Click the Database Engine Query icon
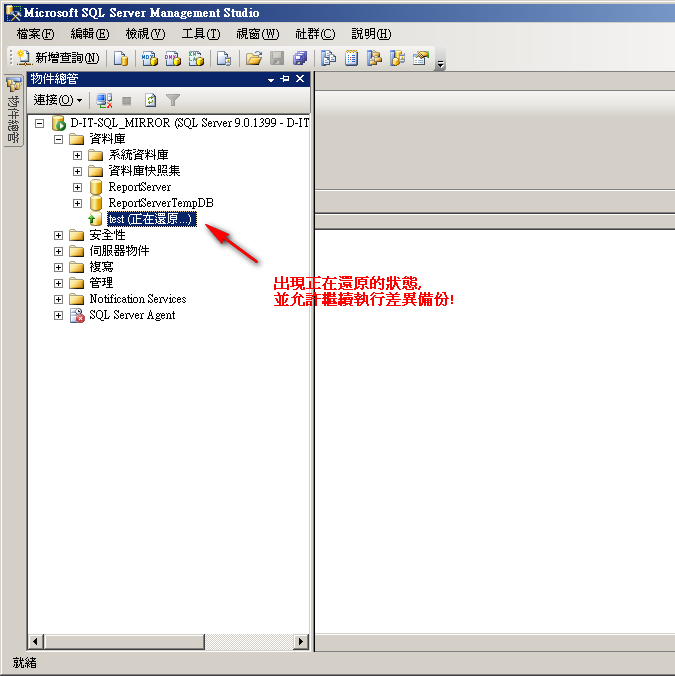Viewport: 675px width, 676px height. tap(121, 58)
